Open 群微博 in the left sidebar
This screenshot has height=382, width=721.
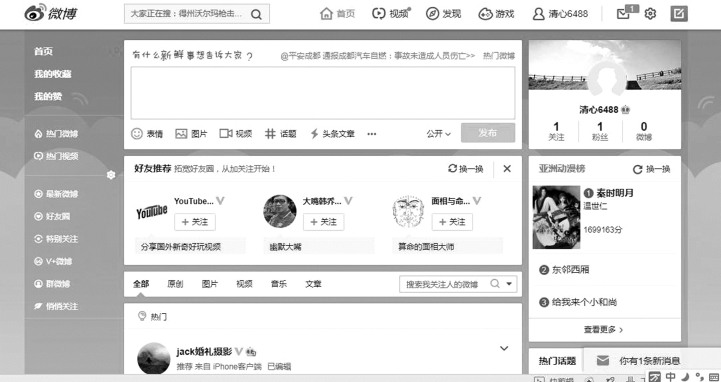(52, 284)
